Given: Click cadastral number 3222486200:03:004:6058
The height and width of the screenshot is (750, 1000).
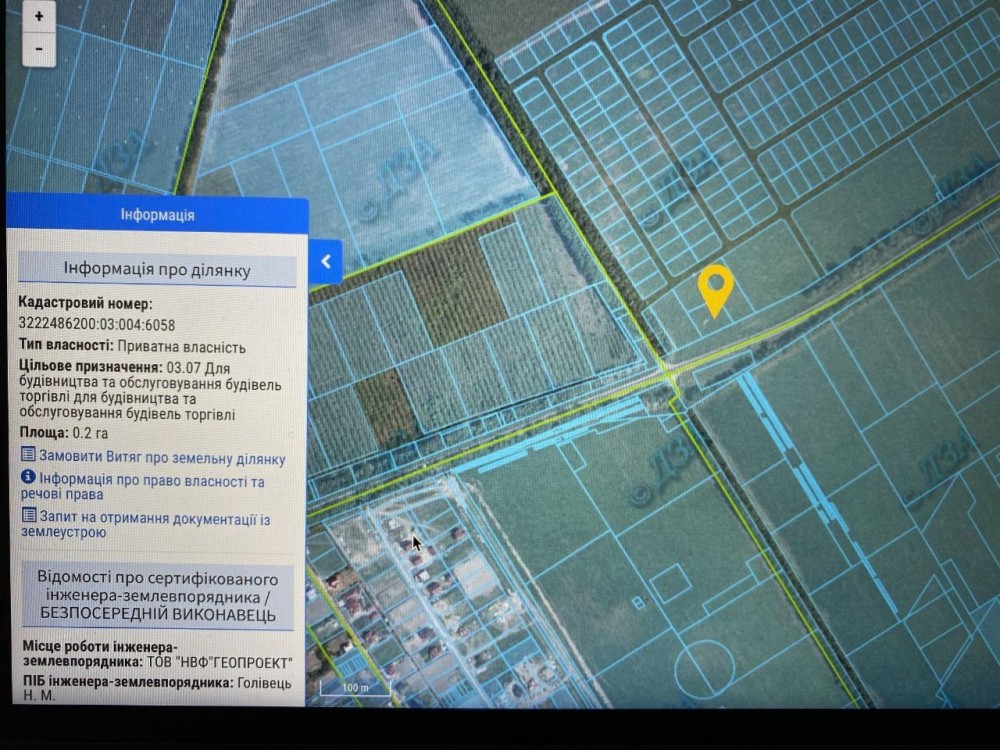Looking at the screenshot, I should pyautogui.click(x=97, y=324).
